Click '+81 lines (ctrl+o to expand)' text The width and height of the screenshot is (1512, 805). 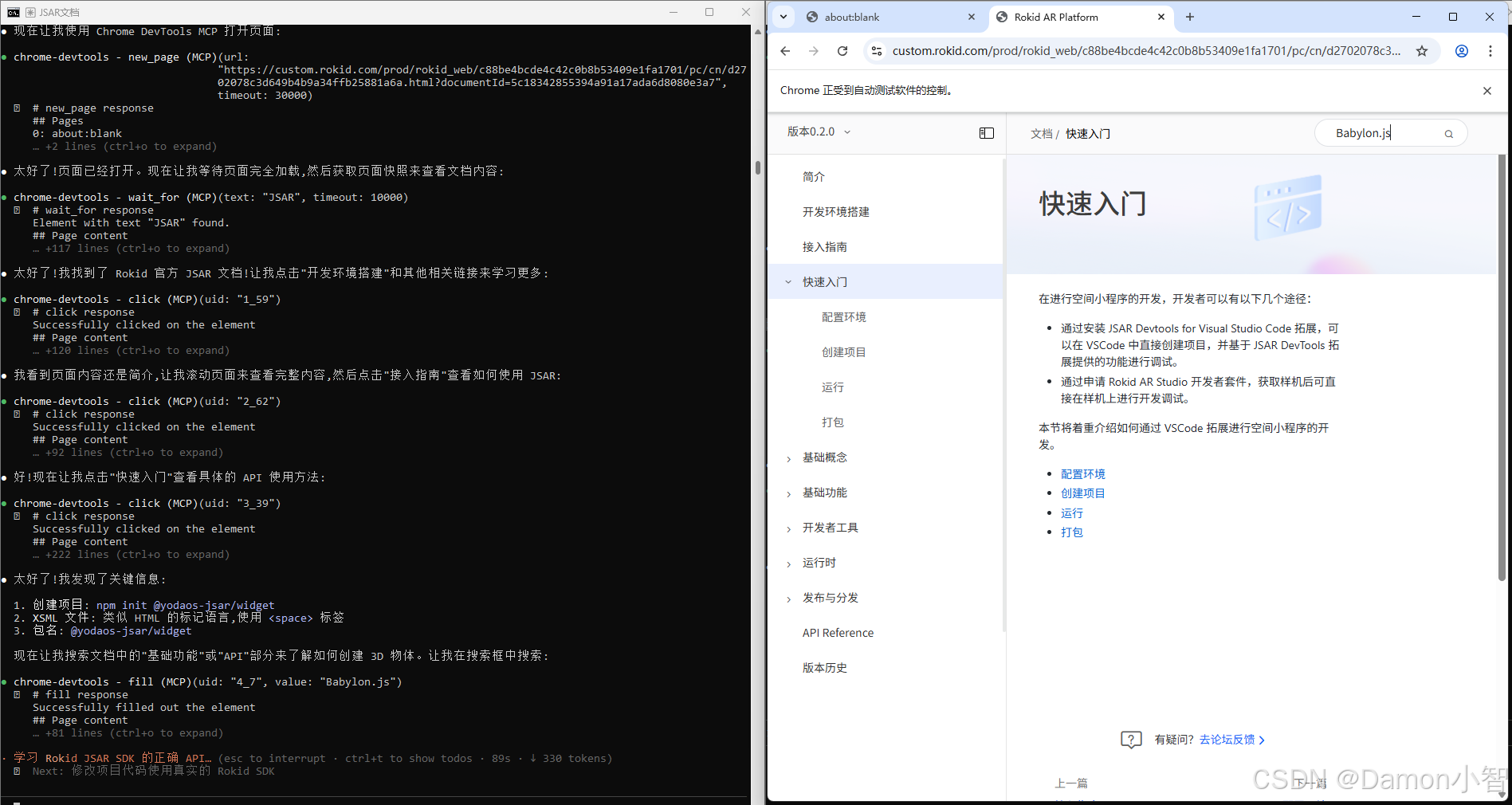coord(134,733)
